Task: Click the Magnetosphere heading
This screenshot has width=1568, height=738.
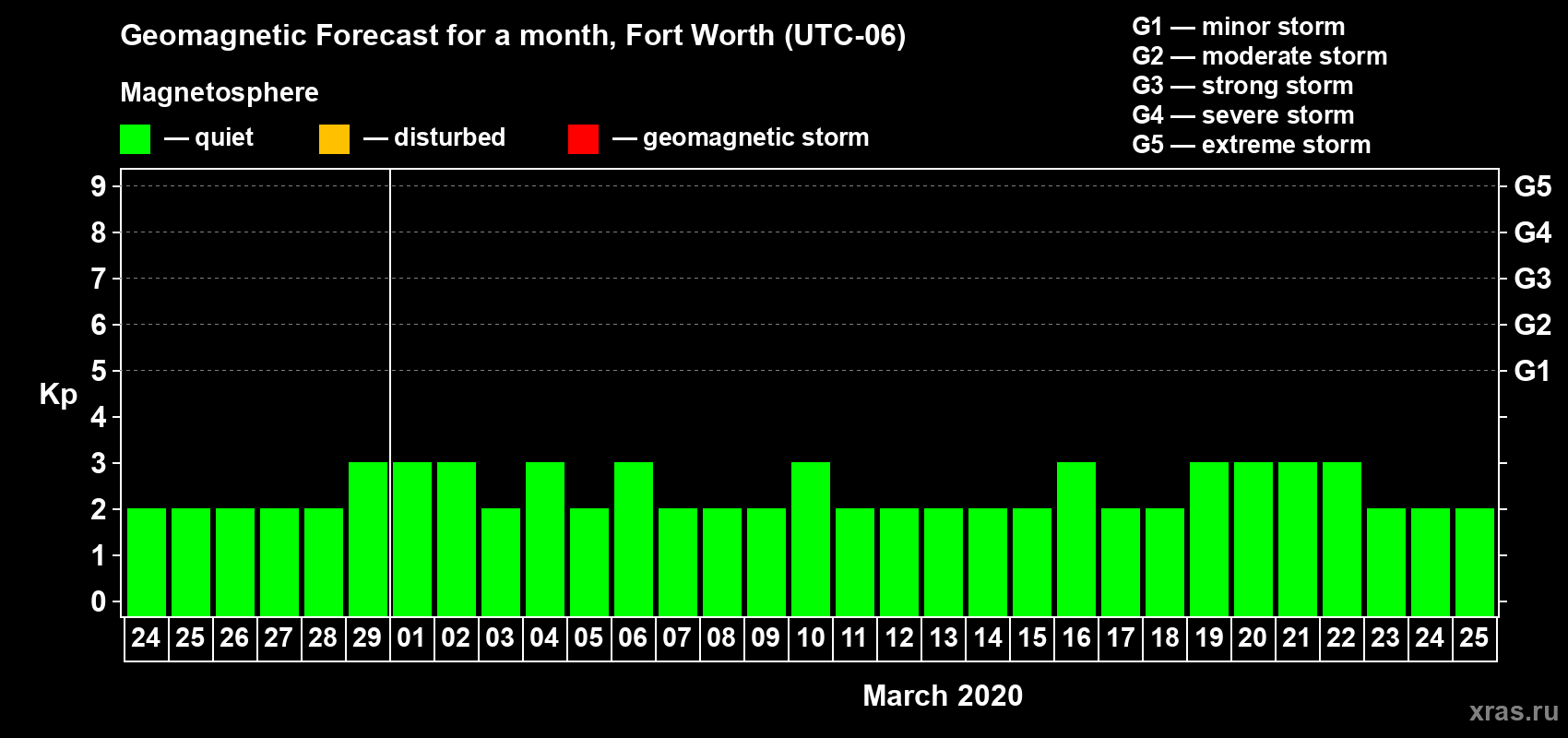Action: (220, 92)
